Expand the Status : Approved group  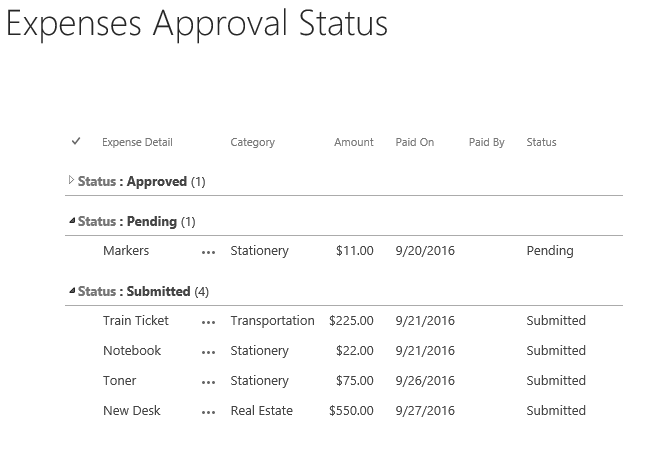pyautogui.click(x=71, y=181)
